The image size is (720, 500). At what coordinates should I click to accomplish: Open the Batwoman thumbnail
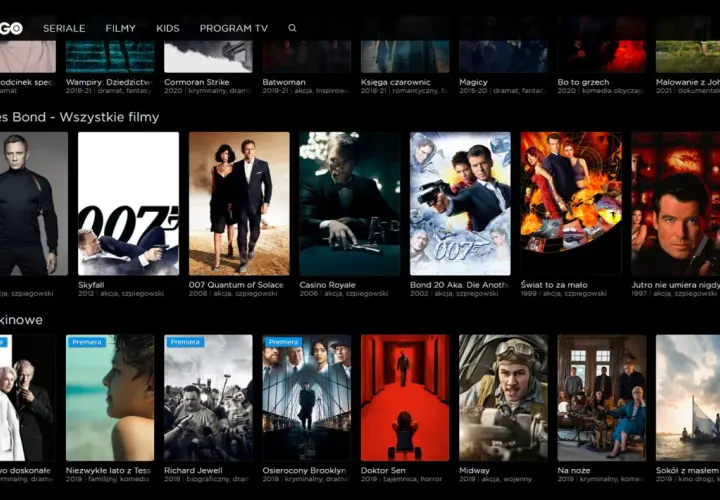click(x=306, y=56)
